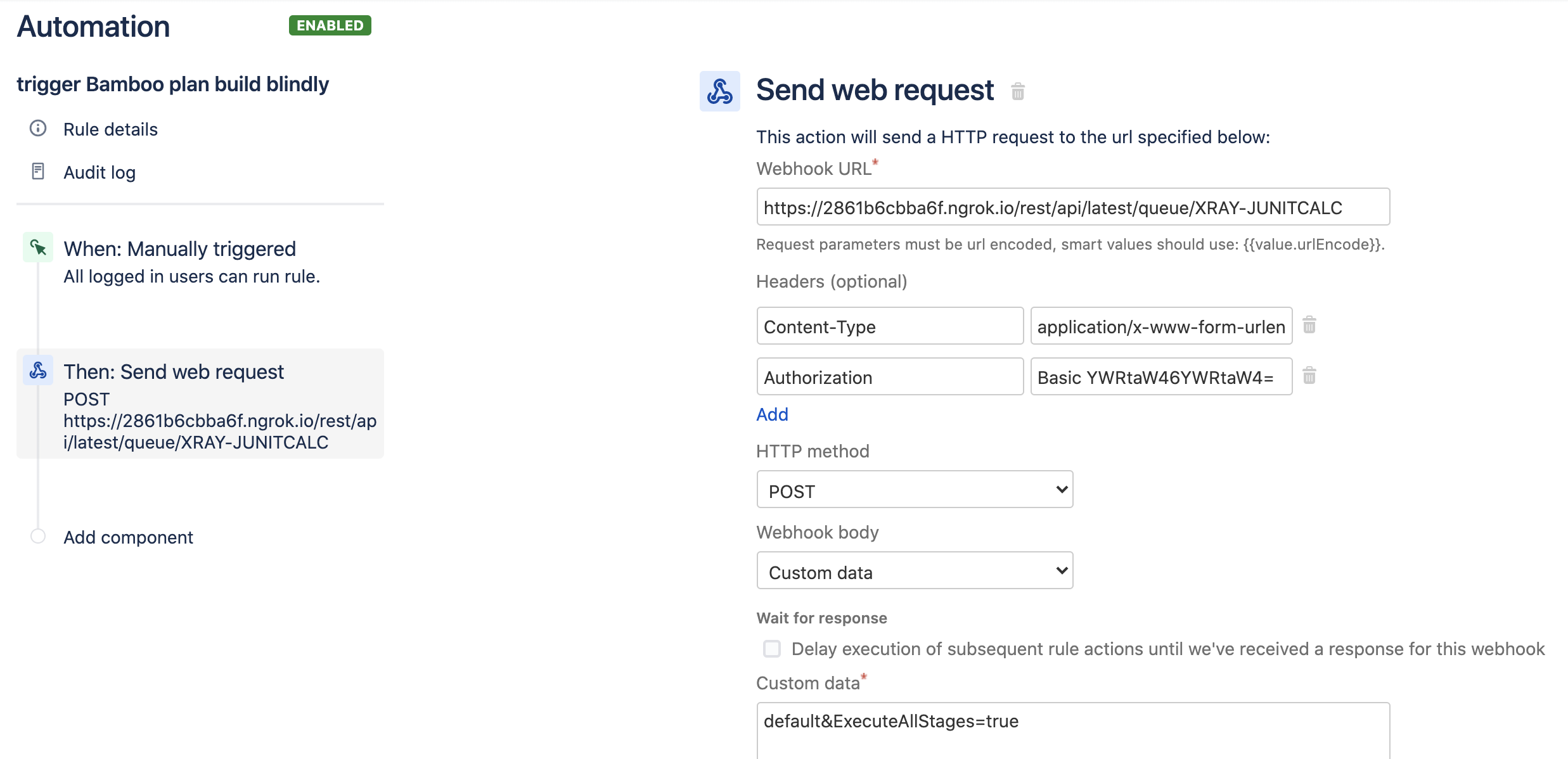Click webhook icon beside Then: Send web request
The height and width of the screenshot is (759, 1568).
coord(38,370)
